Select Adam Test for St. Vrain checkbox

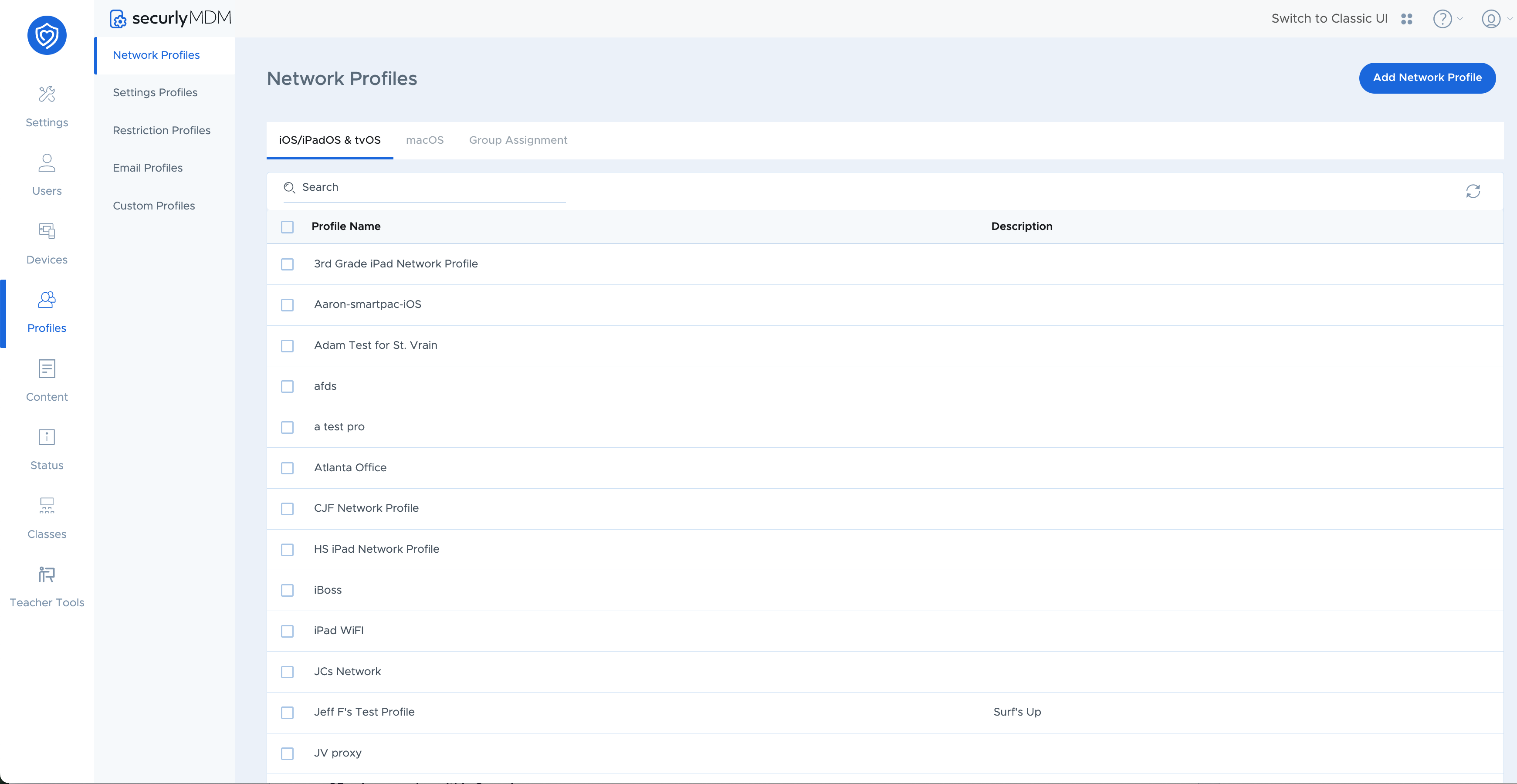click(288, 345)
